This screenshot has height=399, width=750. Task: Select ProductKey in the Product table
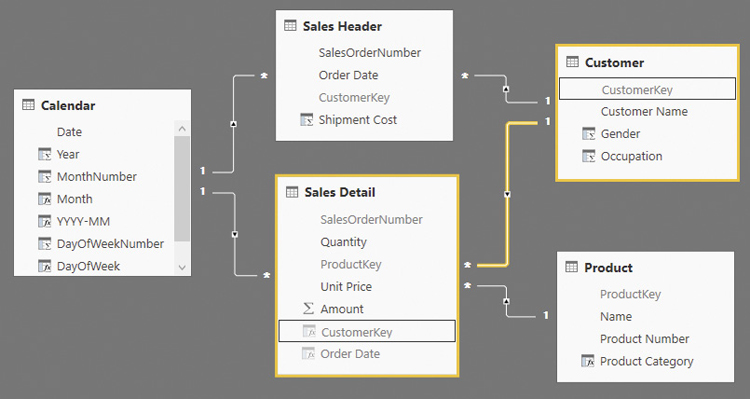(630, 294)
